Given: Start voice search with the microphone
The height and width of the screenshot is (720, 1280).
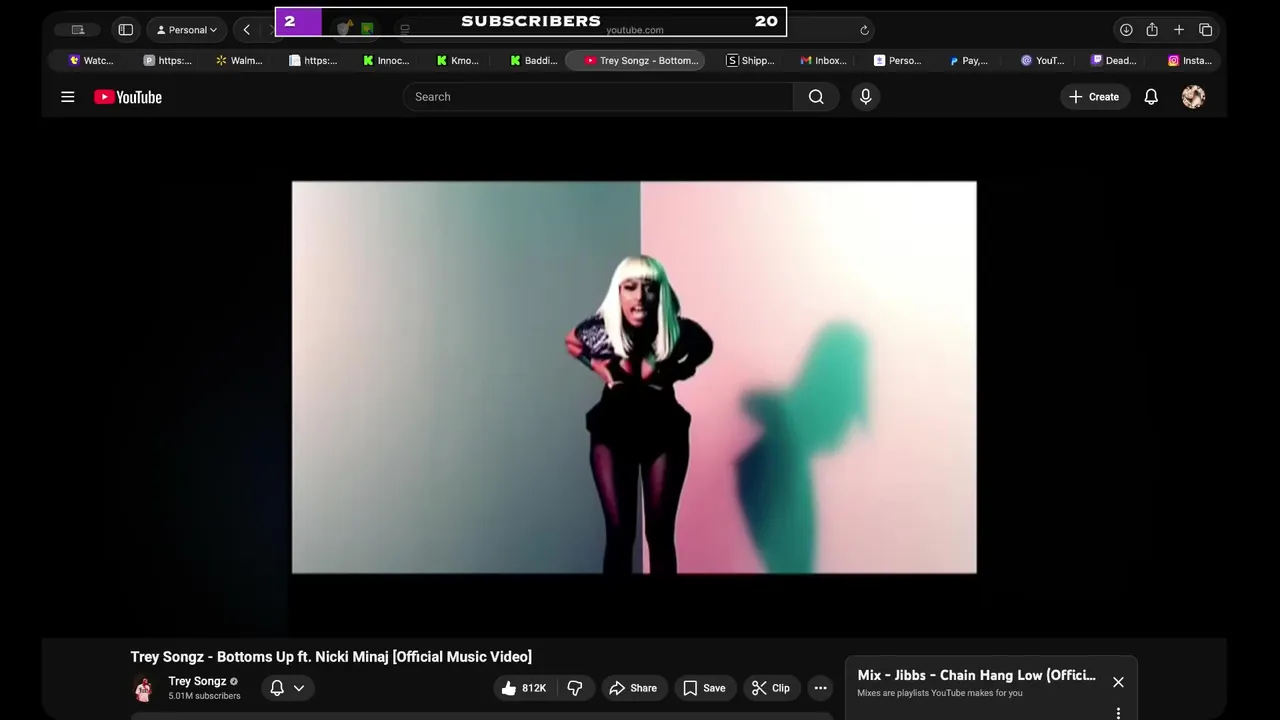Looking at the screenshot, I should [x=866, y=97].
